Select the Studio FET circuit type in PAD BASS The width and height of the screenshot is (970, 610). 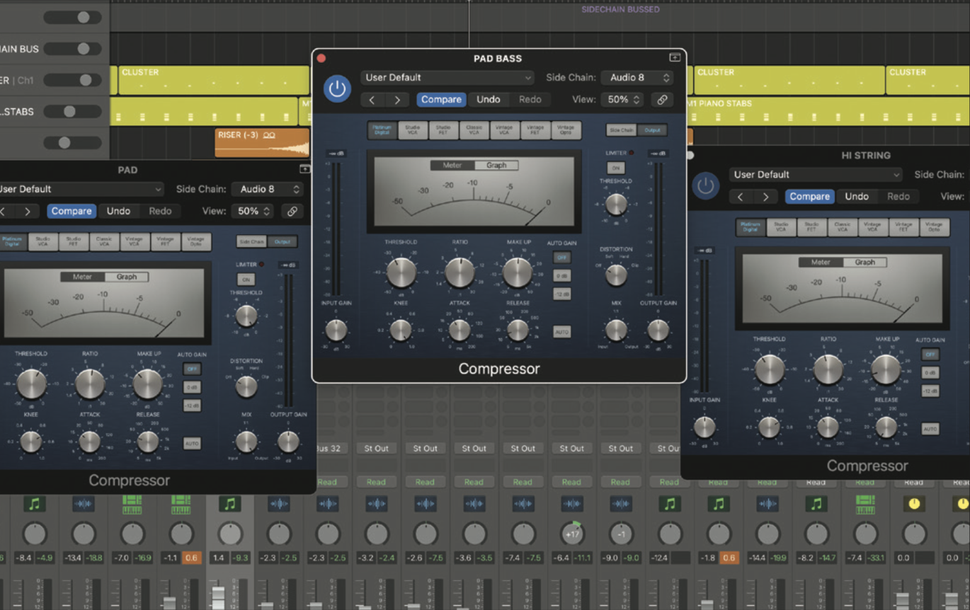443,130
